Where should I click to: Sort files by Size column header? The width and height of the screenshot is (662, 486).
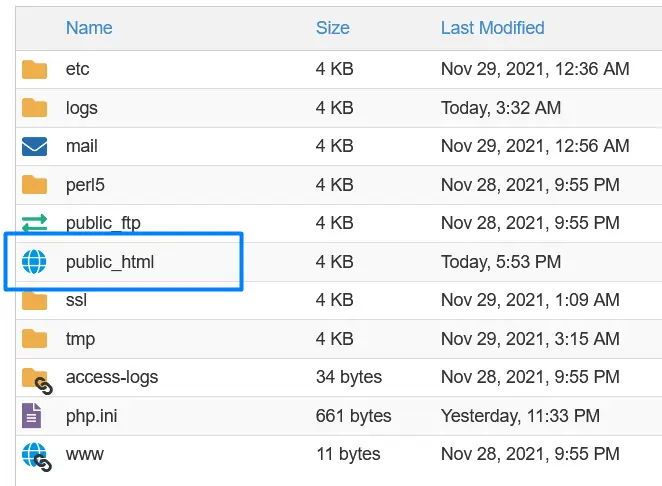coord(332,28)
